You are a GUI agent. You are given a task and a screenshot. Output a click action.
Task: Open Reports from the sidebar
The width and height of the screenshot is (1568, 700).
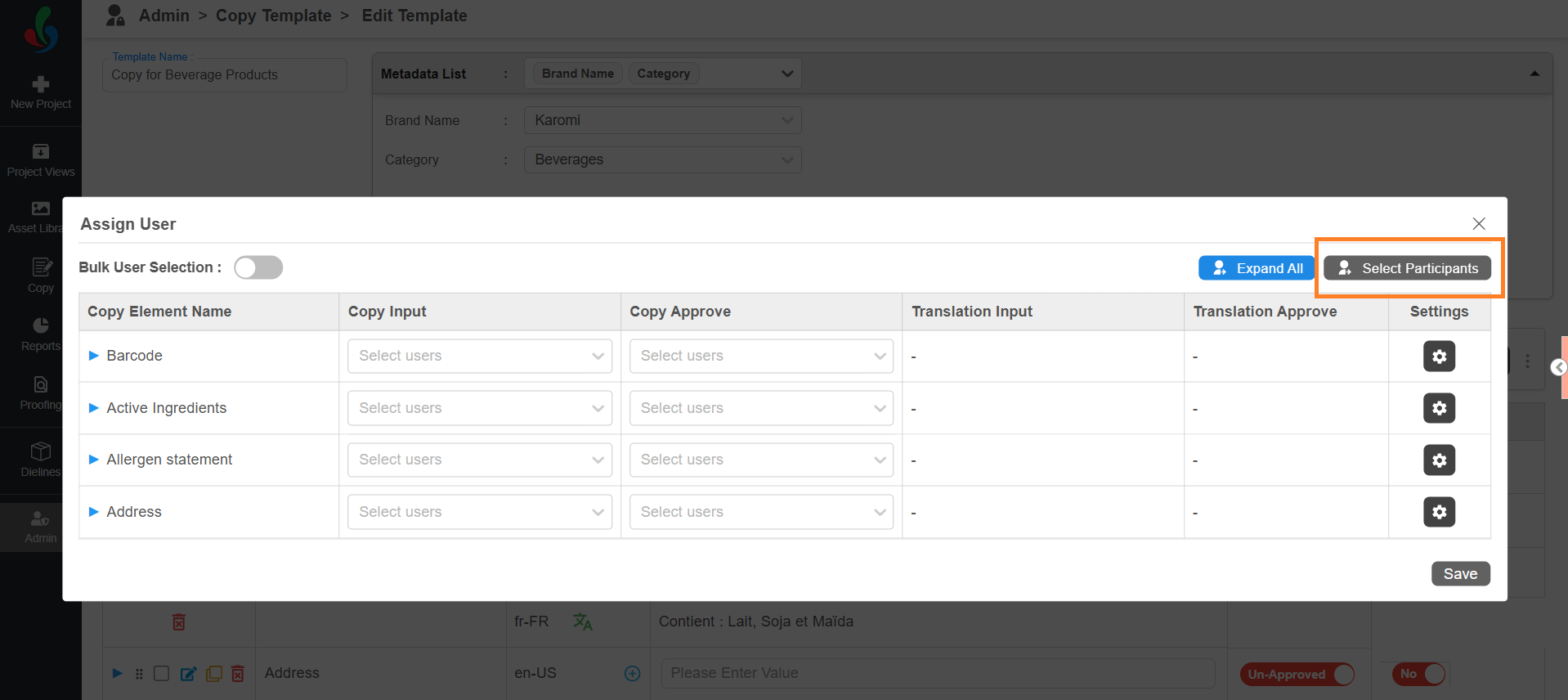pyautogui.click(x=41, y=326)
